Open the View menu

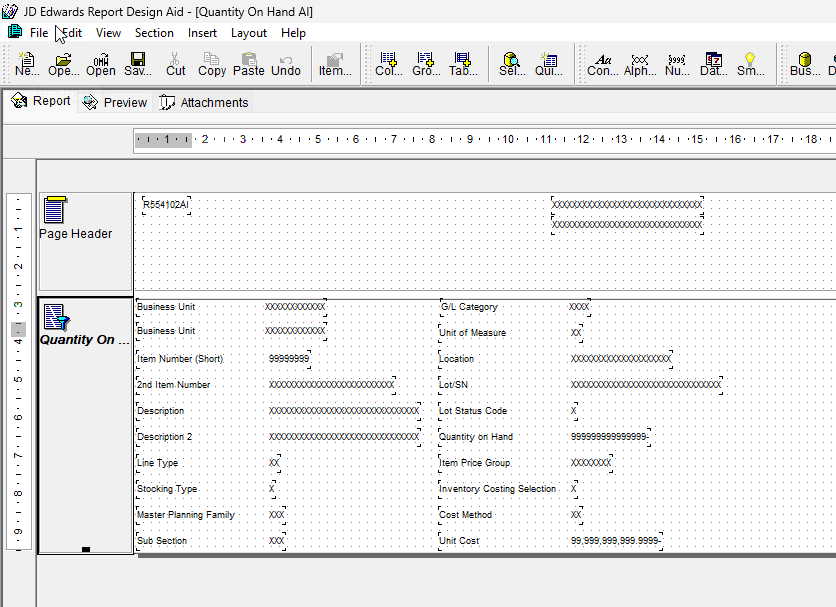click(108, 33)
